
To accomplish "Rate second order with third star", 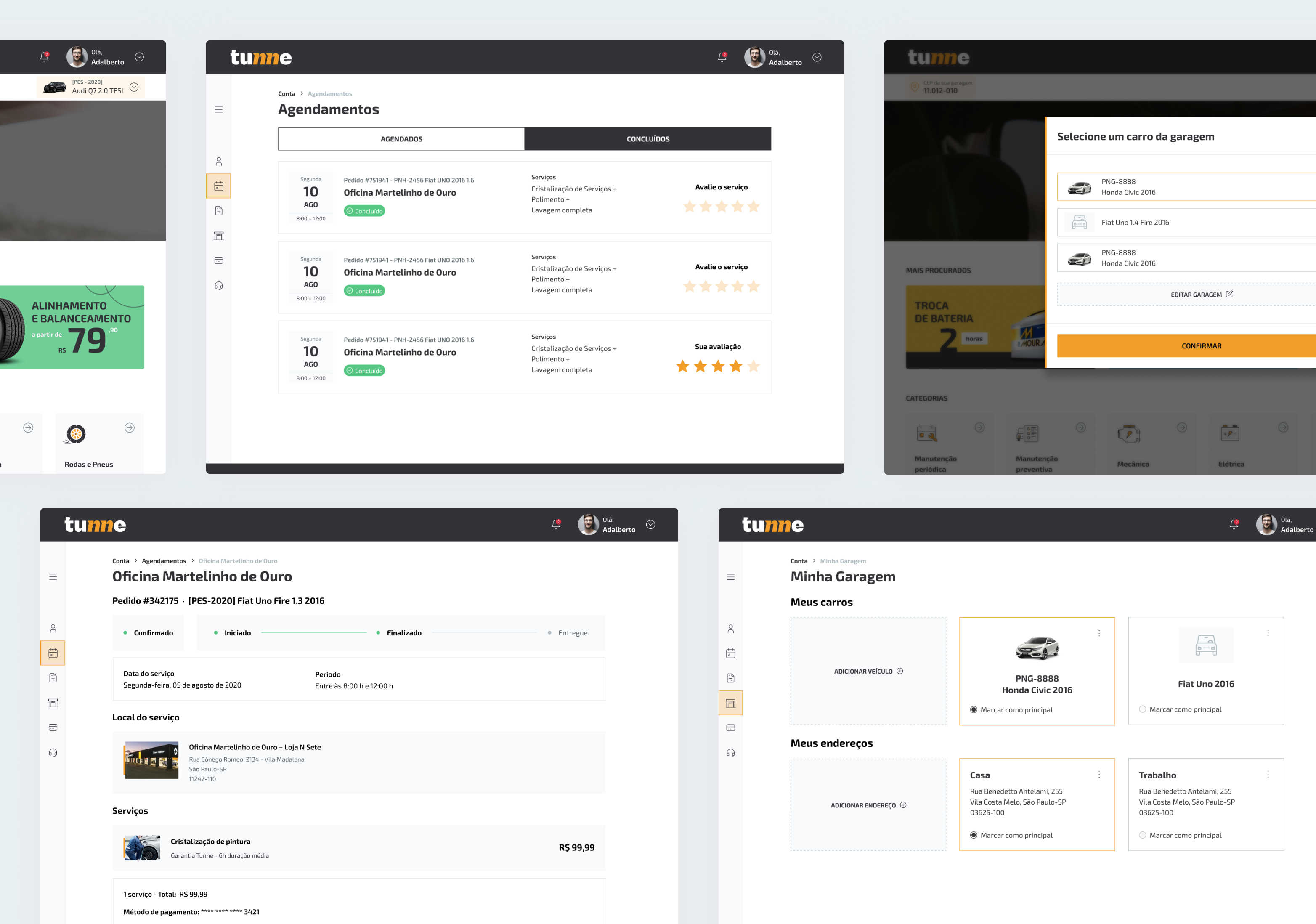I will click(x=721, y=286).
